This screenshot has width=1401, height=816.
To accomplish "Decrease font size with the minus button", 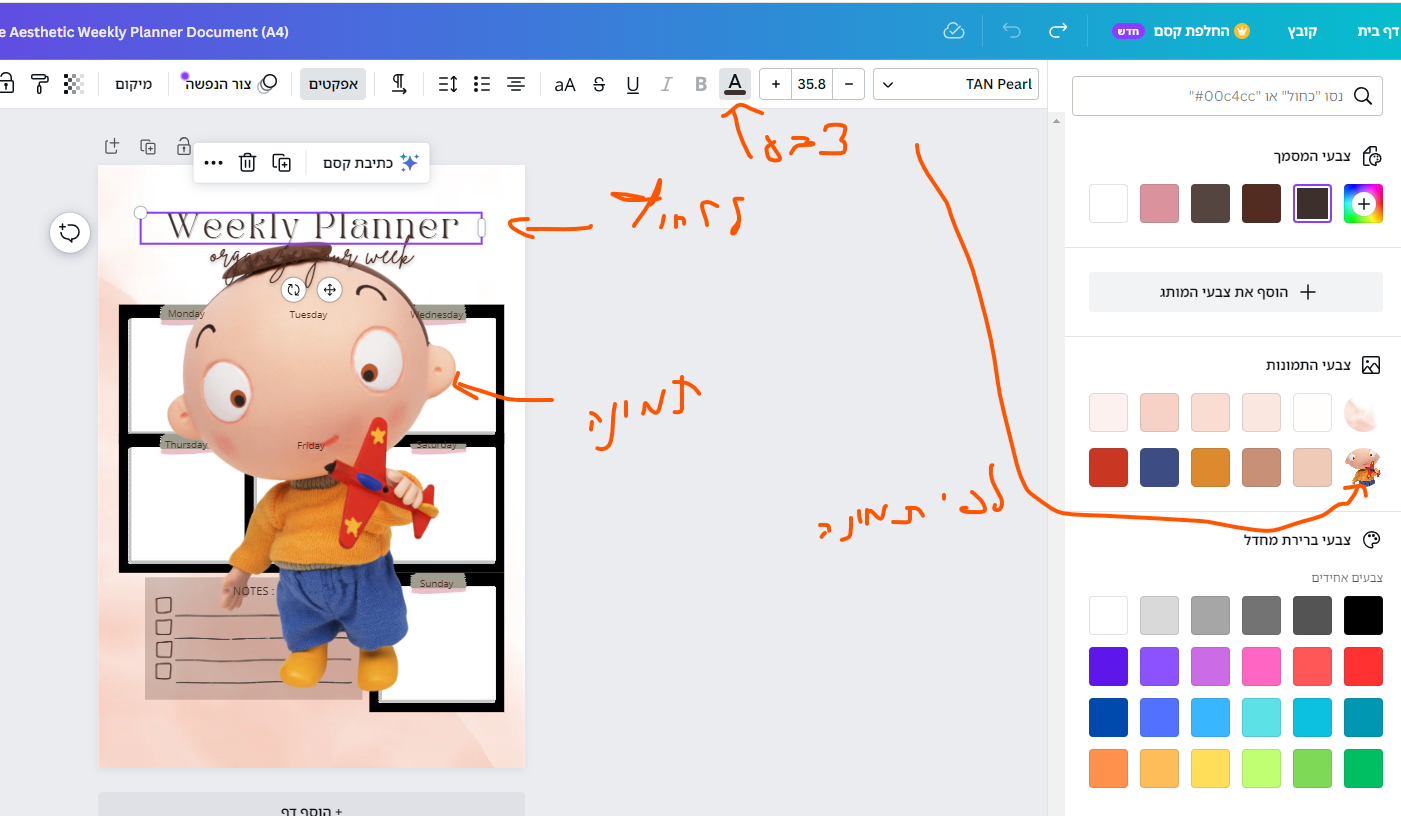I will pyautogui.click(x=848, y=84).
